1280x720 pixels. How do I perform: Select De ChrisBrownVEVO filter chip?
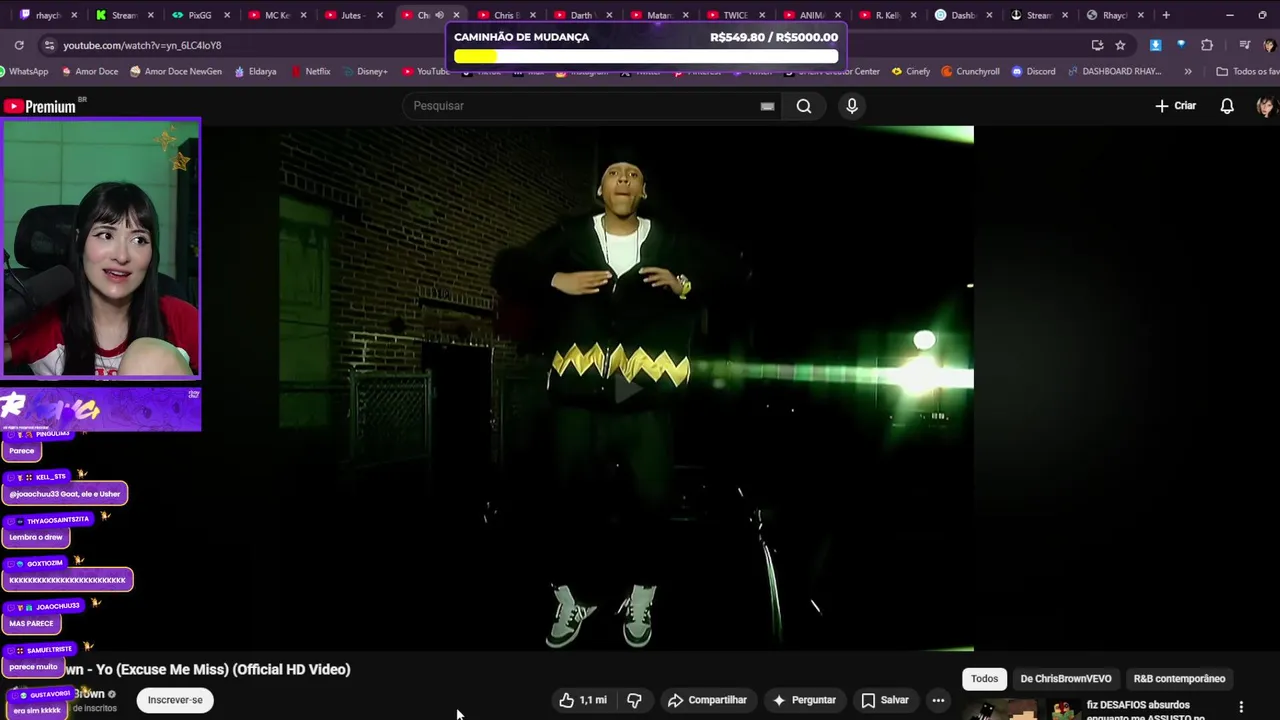1066,679
